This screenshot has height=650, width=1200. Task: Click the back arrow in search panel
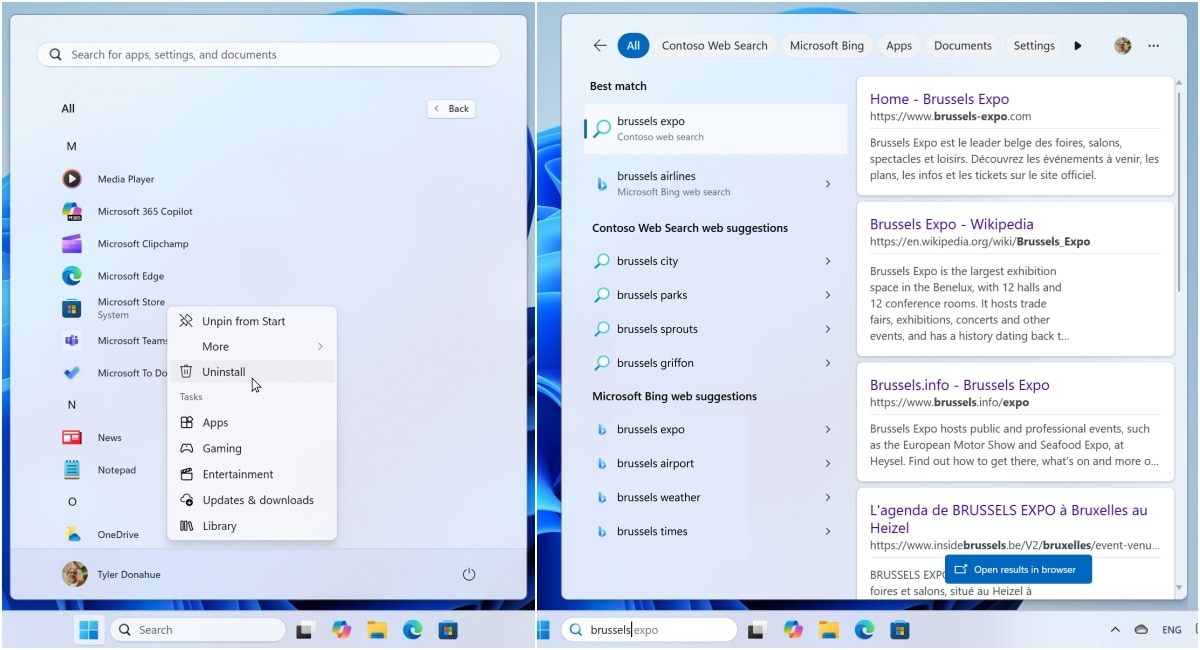point(600,45)
